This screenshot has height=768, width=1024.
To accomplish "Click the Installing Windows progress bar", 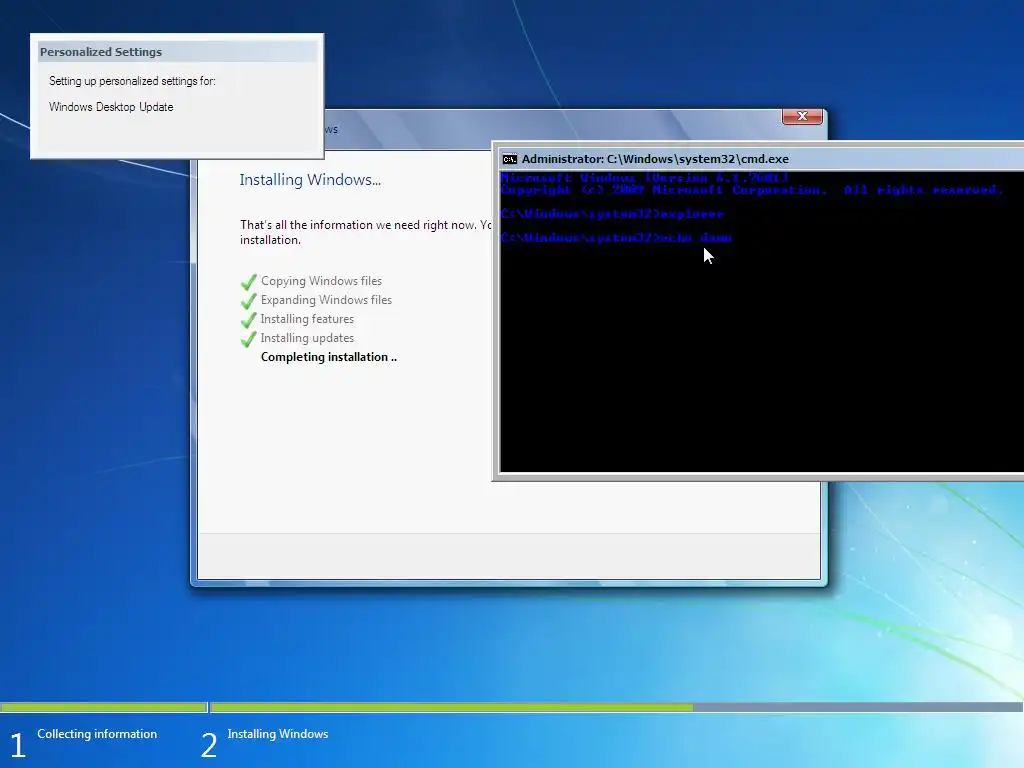I will [x=616, y=707].
